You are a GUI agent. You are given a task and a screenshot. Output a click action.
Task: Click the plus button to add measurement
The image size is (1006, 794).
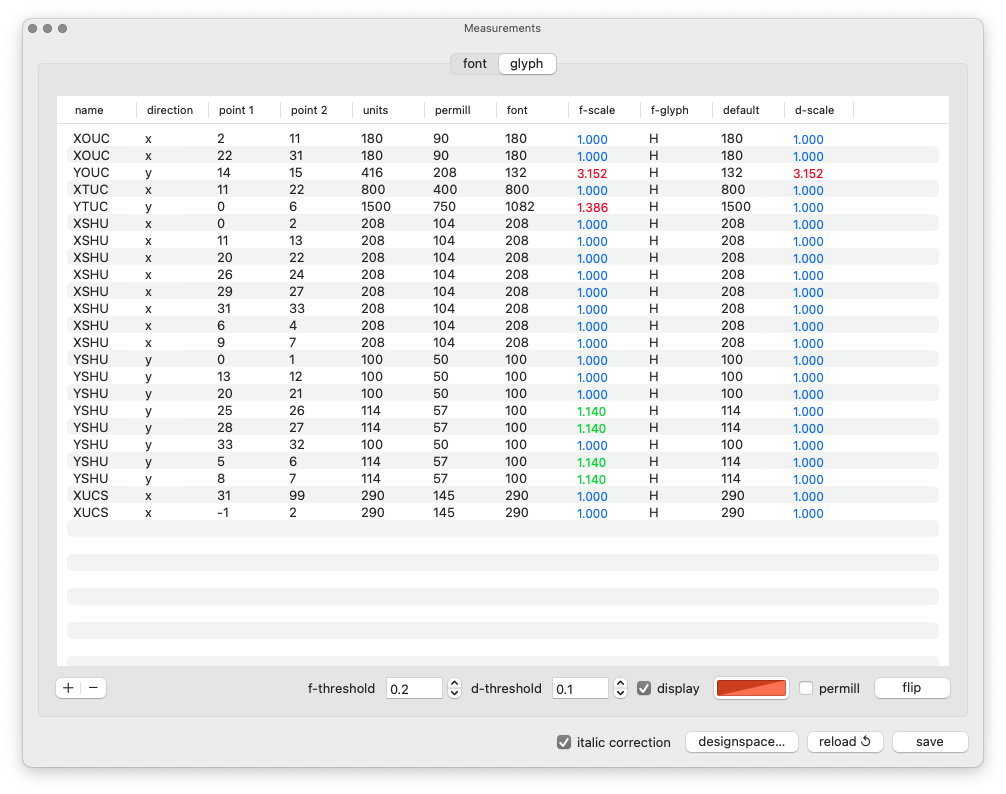click(x=68, y=688)
